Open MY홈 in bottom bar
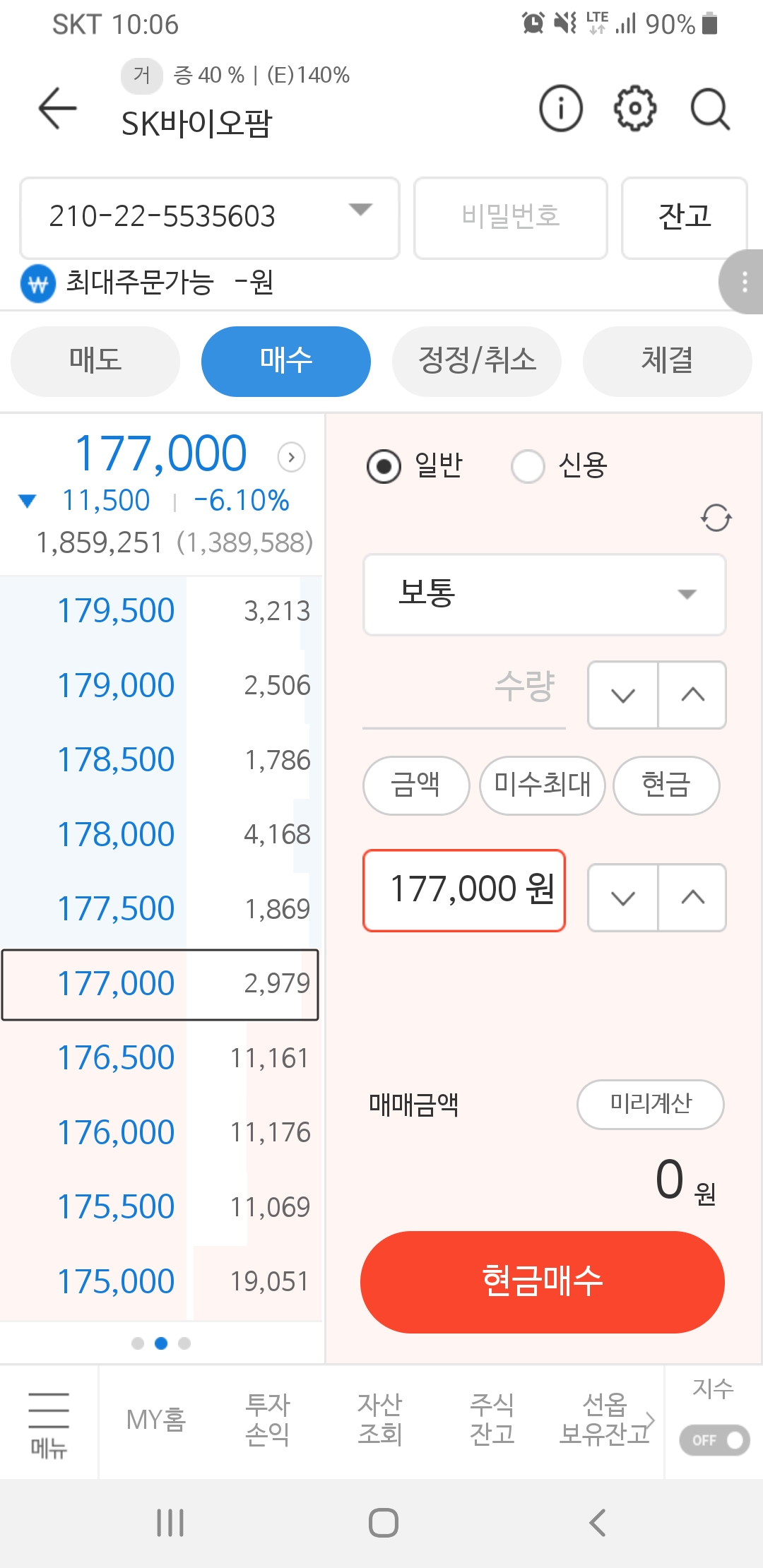 155,1420
